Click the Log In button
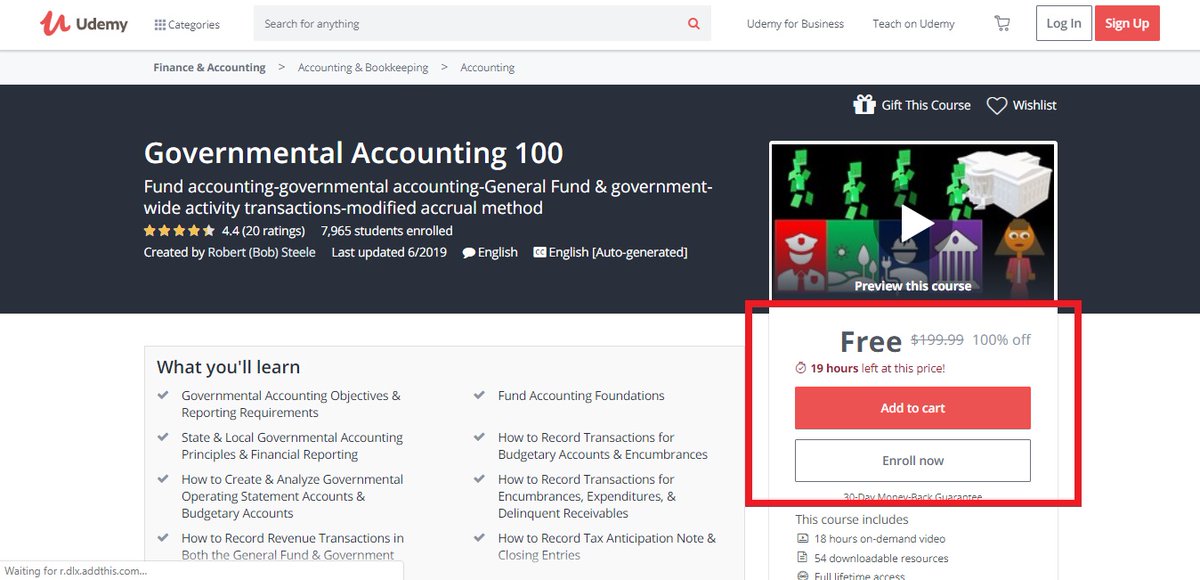This screenshot has width=1200, height=580. (x=1063, y=24)
